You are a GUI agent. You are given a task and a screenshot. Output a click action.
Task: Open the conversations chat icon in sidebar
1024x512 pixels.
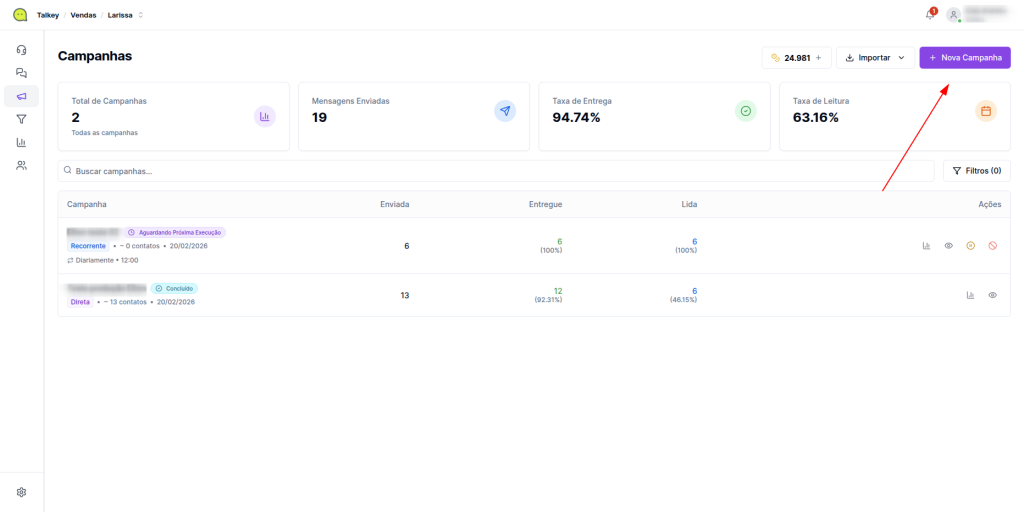click(21, 73)
